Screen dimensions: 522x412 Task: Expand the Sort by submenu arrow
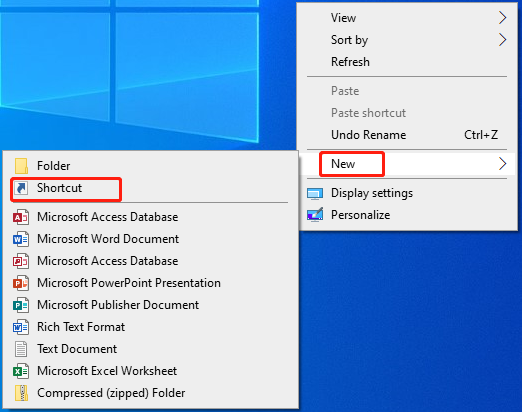503,40
